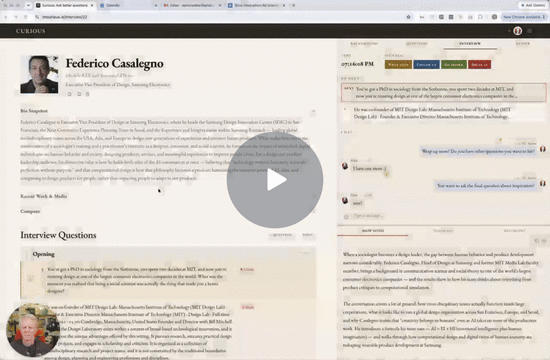Image resolution: width=550 pixels, height=360 pixels.
Task: Switch to the Recording tab in lower panel
Action: [514, 231]
